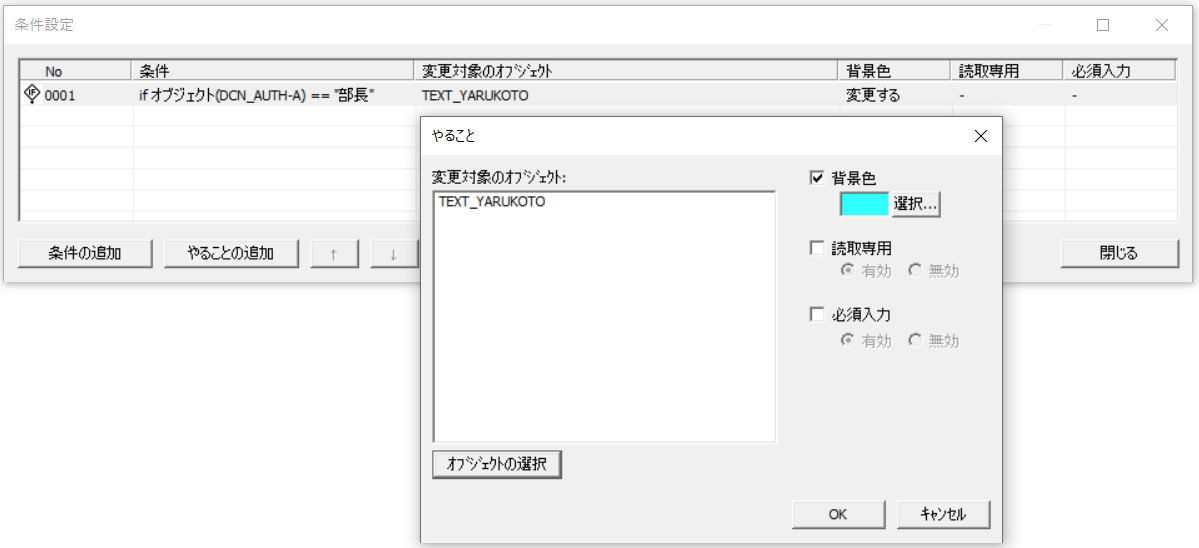Click the 背景色 column header
This screenshot has height=548, width=1199.
[894, 71]
